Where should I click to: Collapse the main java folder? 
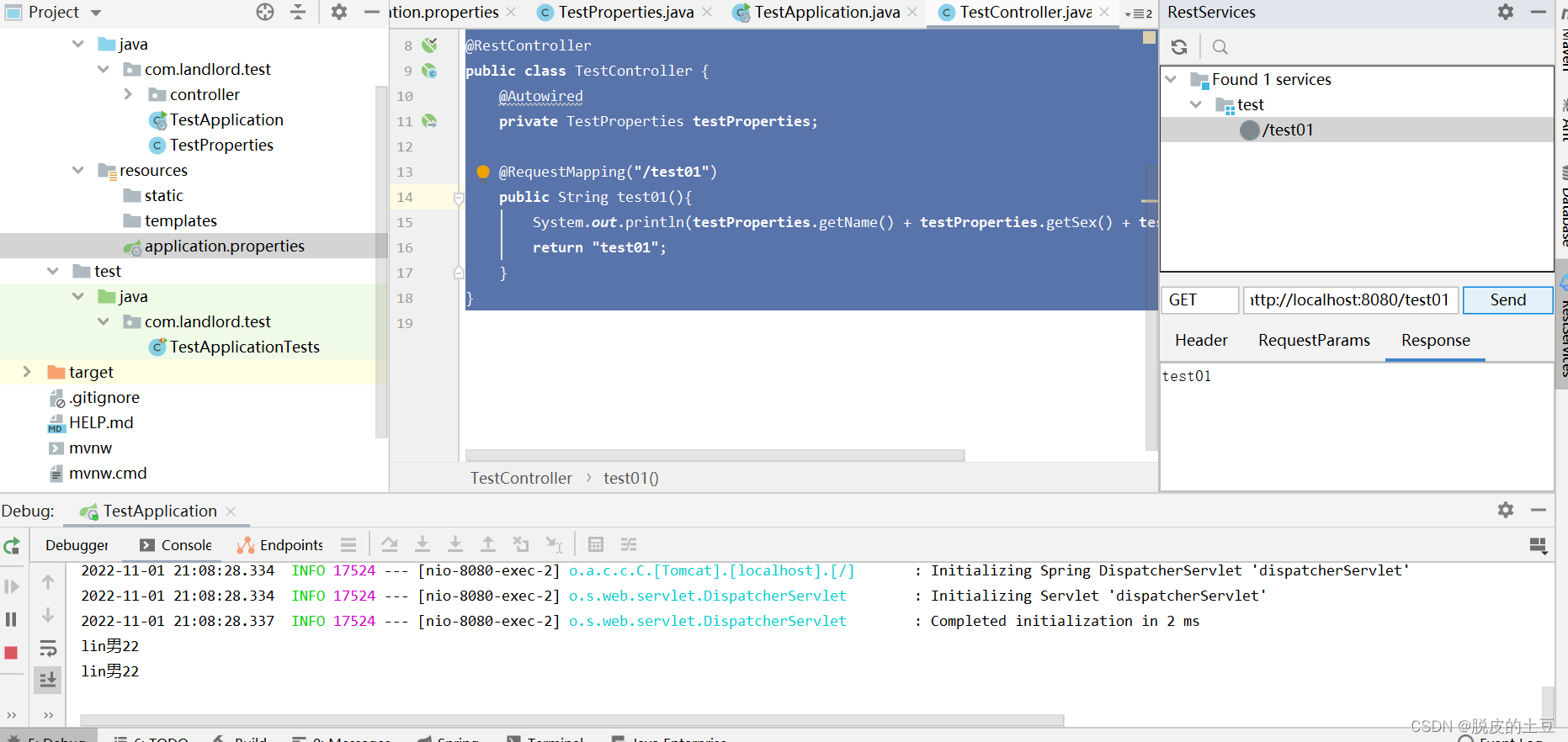(x=78, y=44)
